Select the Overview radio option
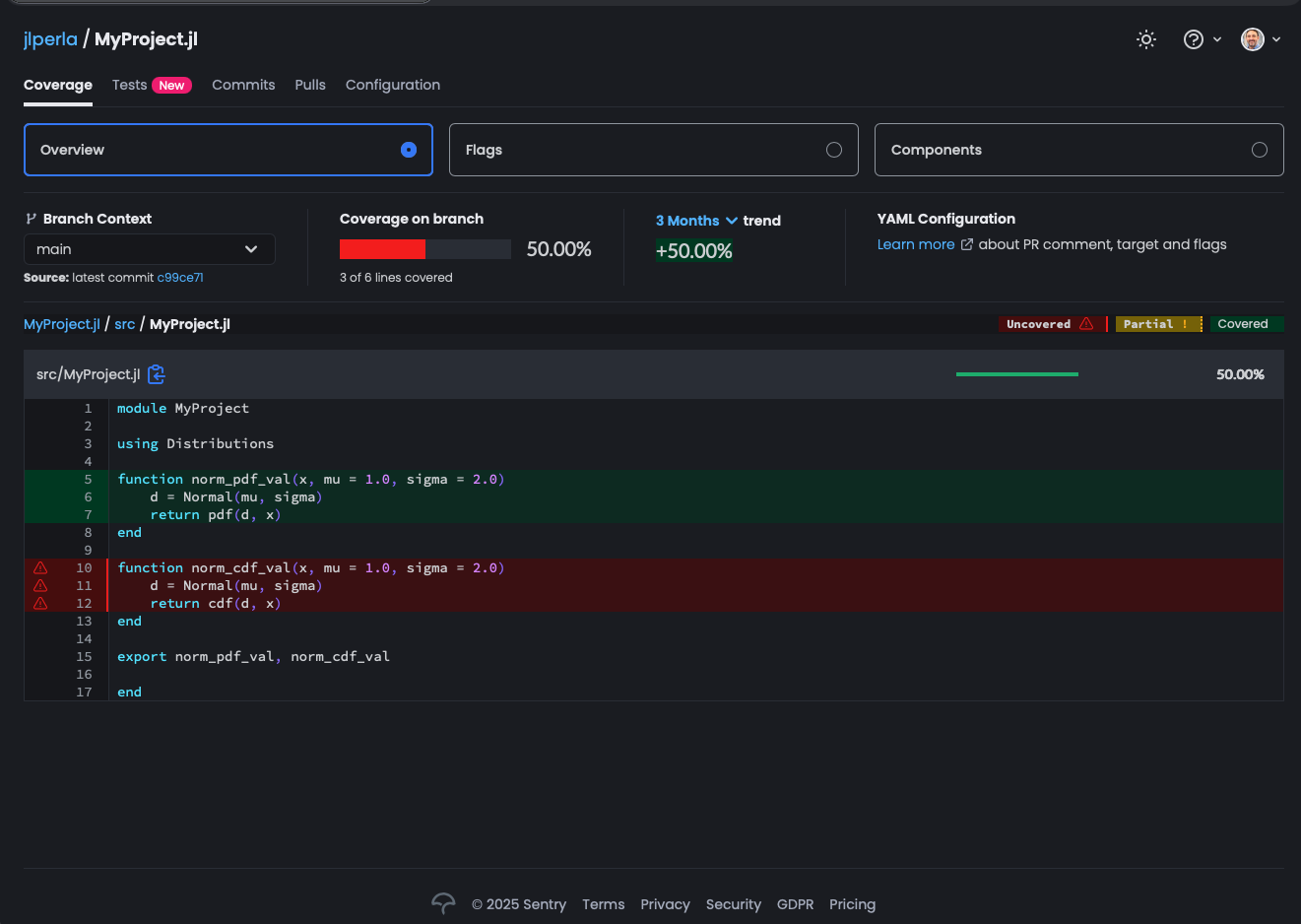This screenshot has width=1301, height=924. (x=409, y=150)
